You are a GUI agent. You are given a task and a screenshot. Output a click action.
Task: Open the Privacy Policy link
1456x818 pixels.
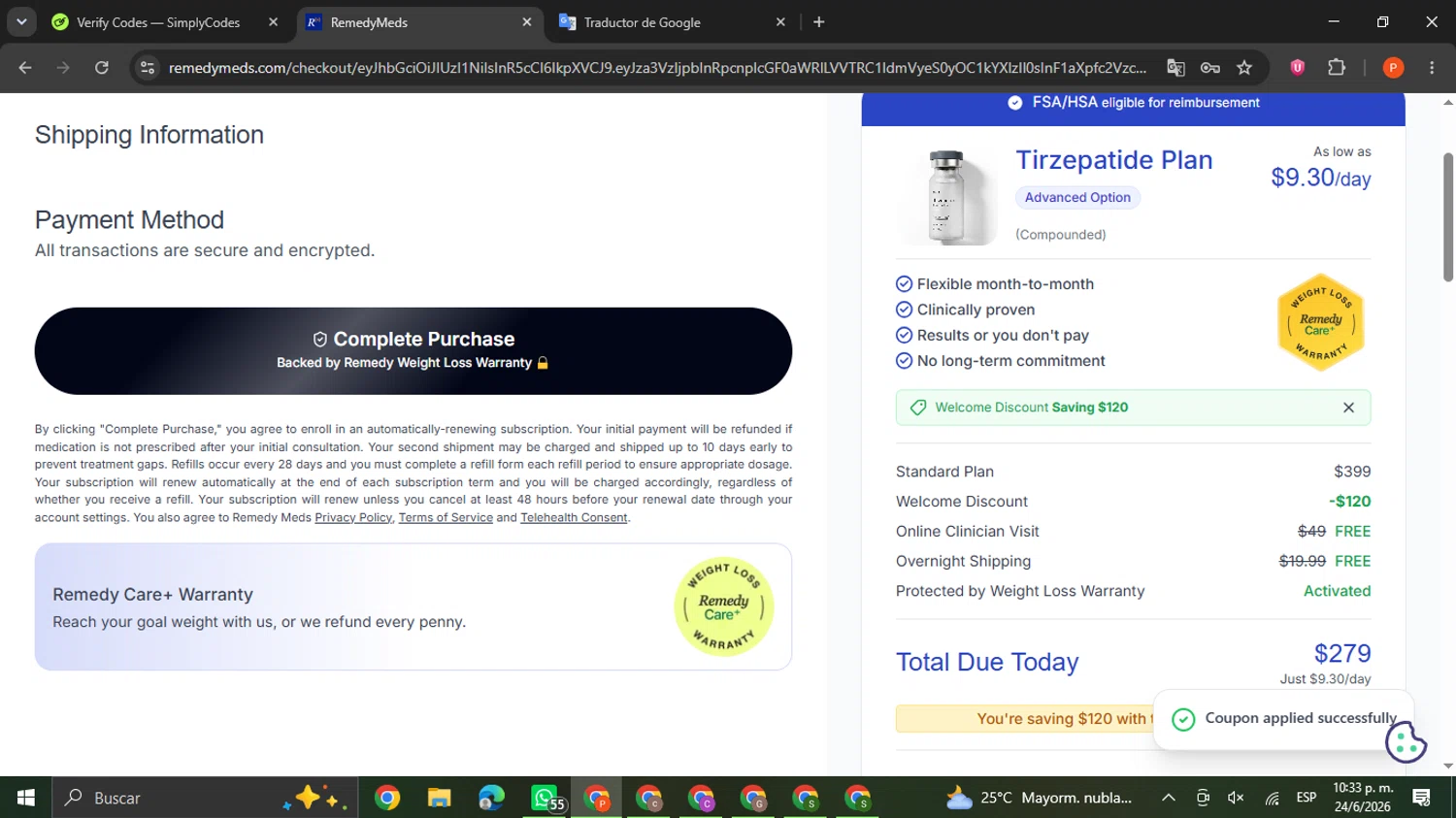coord(353,518)
